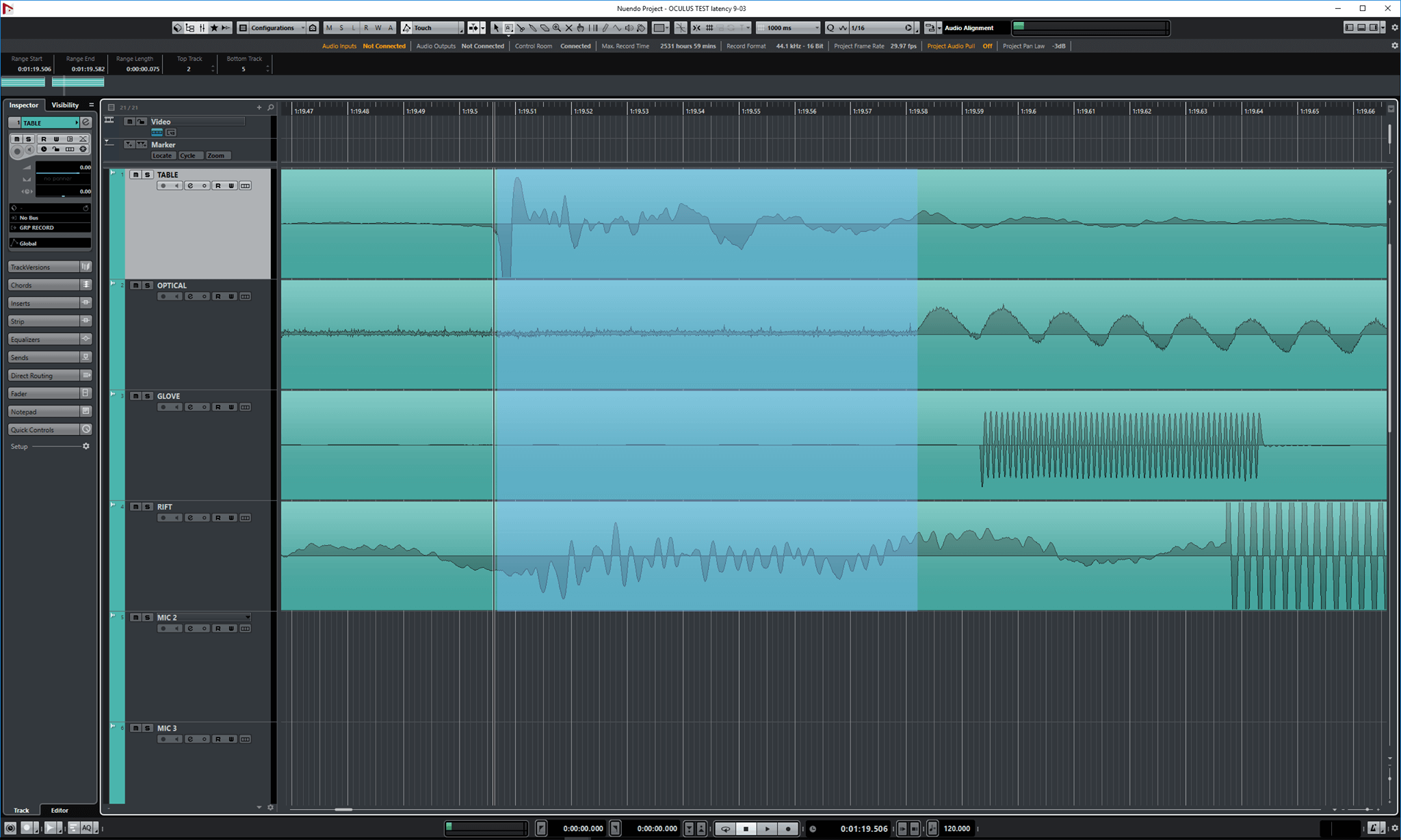Mute the MIC 3 track
Viewport: 1401px width, 840px height.
click(x=135, y=729)
